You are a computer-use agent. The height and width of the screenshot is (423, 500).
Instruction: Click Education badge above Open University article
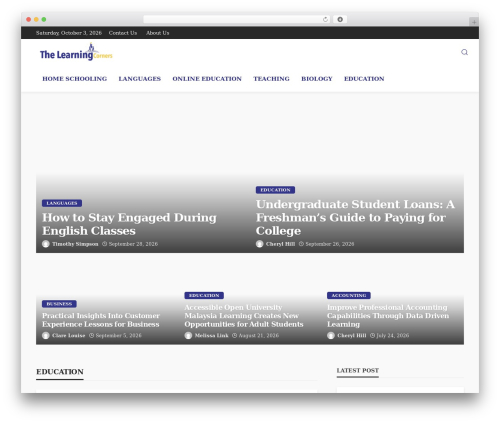click(204, 295)
